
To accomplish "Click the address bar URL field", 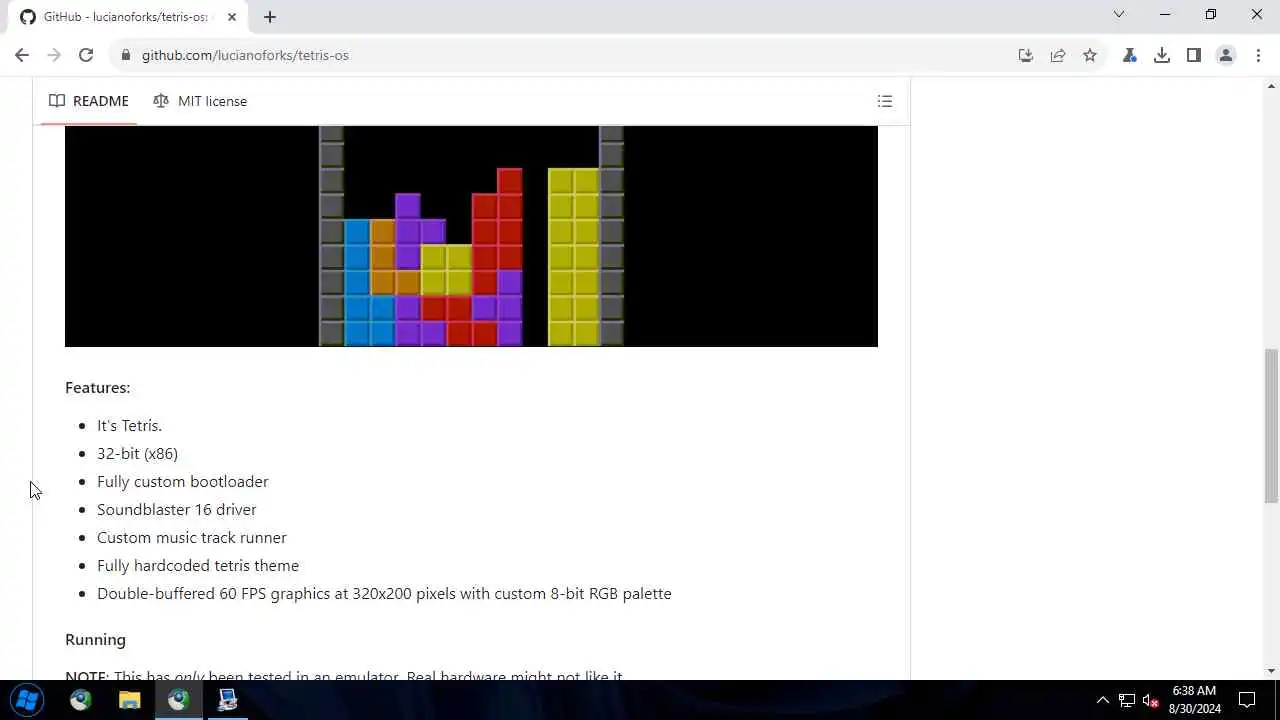I will click(570, 55).
